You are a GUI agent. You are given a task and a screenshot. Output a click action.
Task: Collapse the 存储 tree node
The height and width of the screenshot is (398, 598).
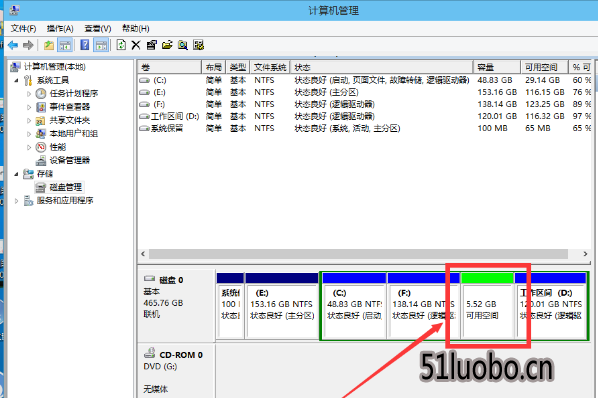point(16,174)
